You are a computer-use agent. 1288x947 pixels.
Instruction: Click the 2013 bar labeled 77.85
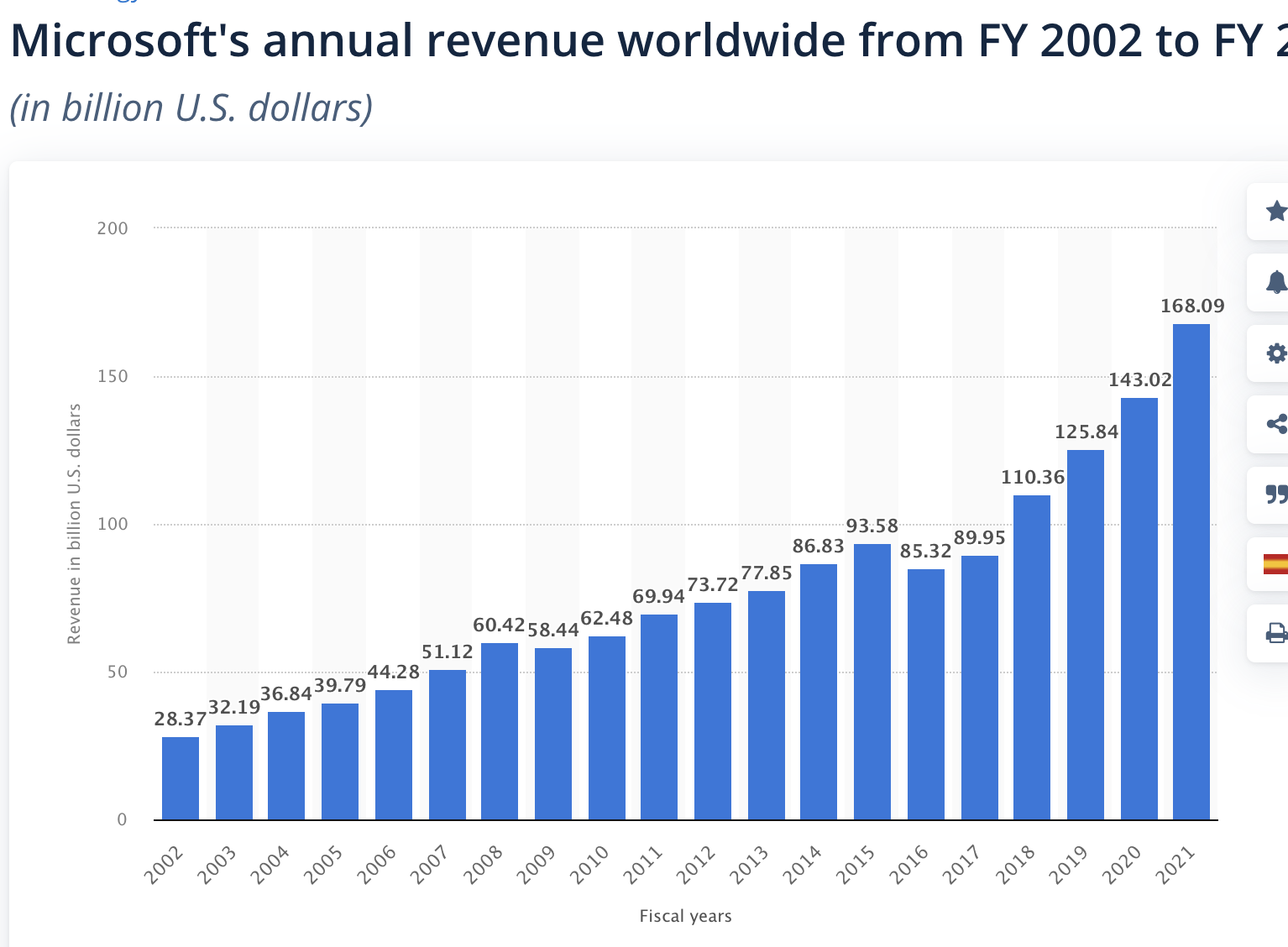pyautogui.click(x=767, y=705)
